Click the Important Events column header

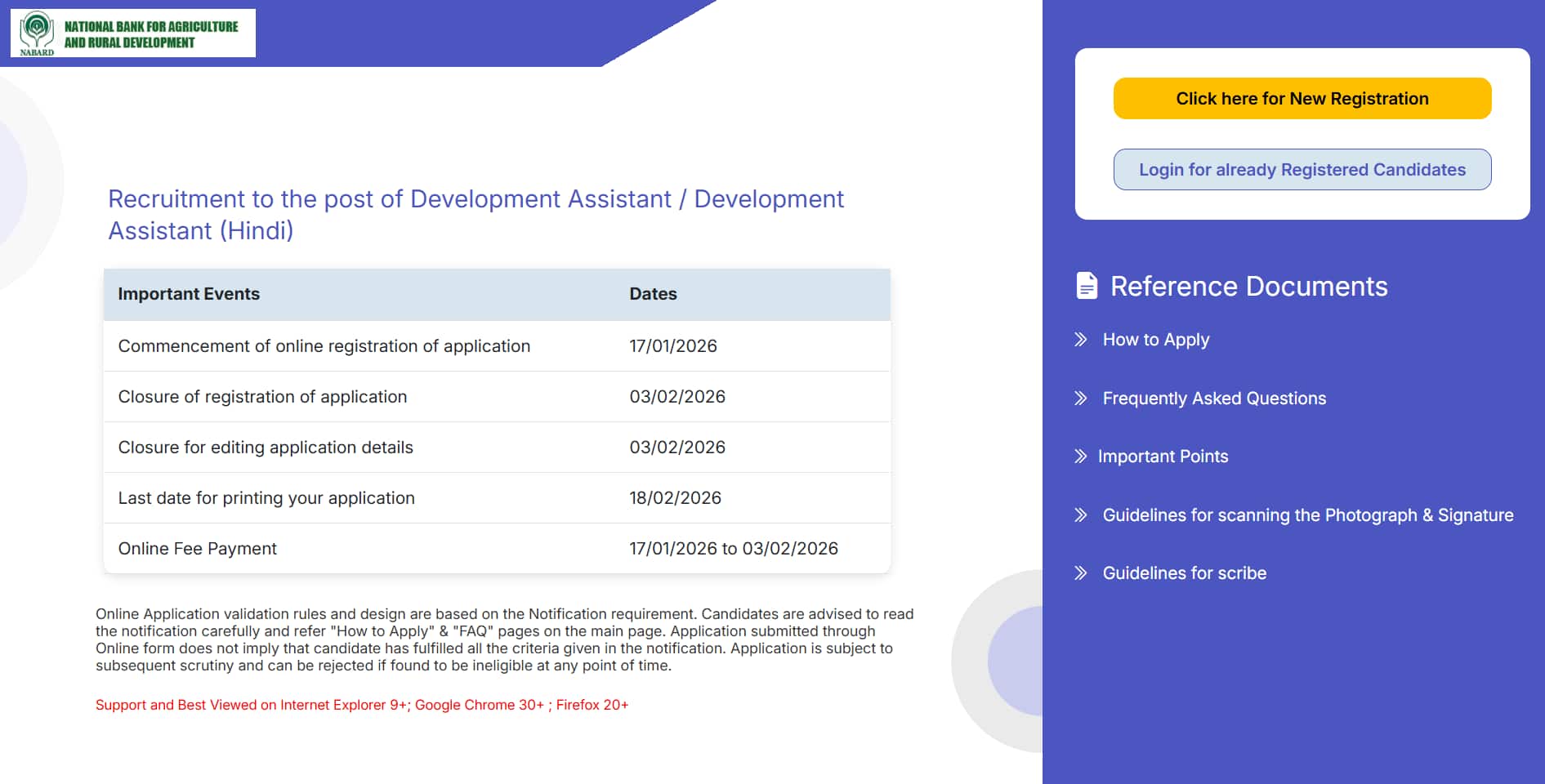[x=189, y=294]
